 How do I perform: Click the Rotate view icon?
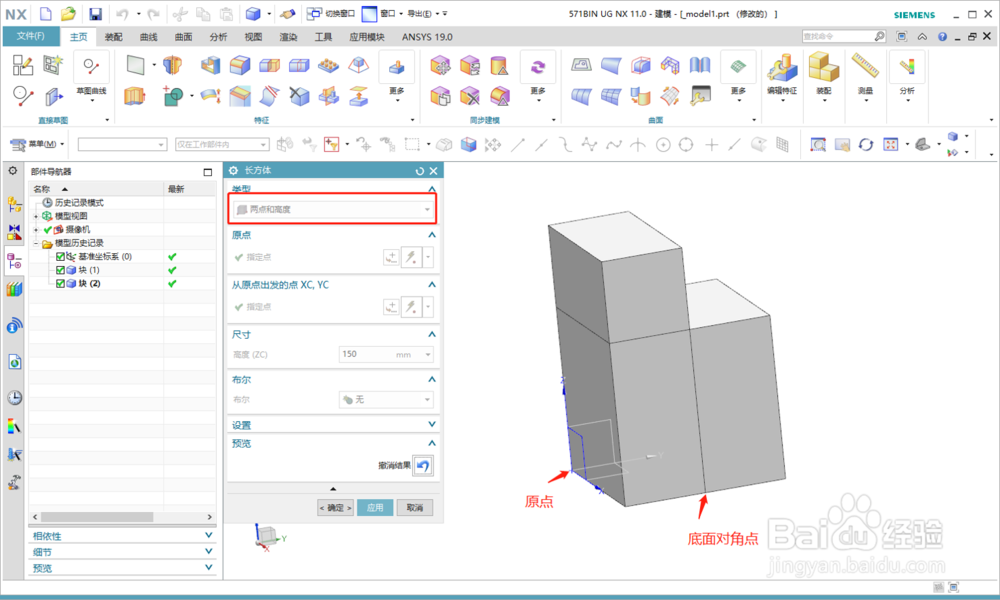click(865, 145)
